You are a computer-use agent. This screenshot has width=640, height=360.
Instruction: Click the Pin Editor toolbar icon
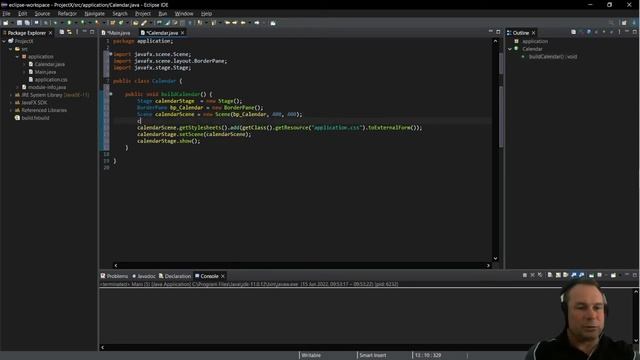[273, 23]
